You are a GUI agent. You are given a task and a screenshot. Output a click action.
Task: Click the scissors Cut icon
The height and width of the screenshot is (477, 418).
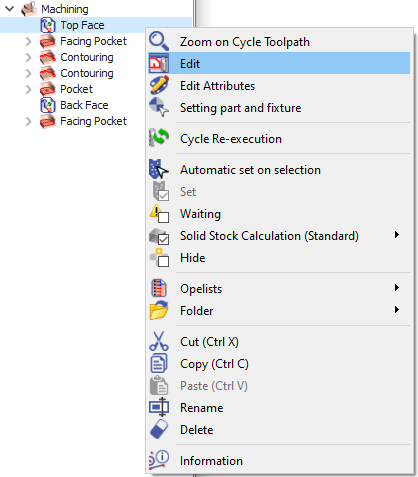159,341
